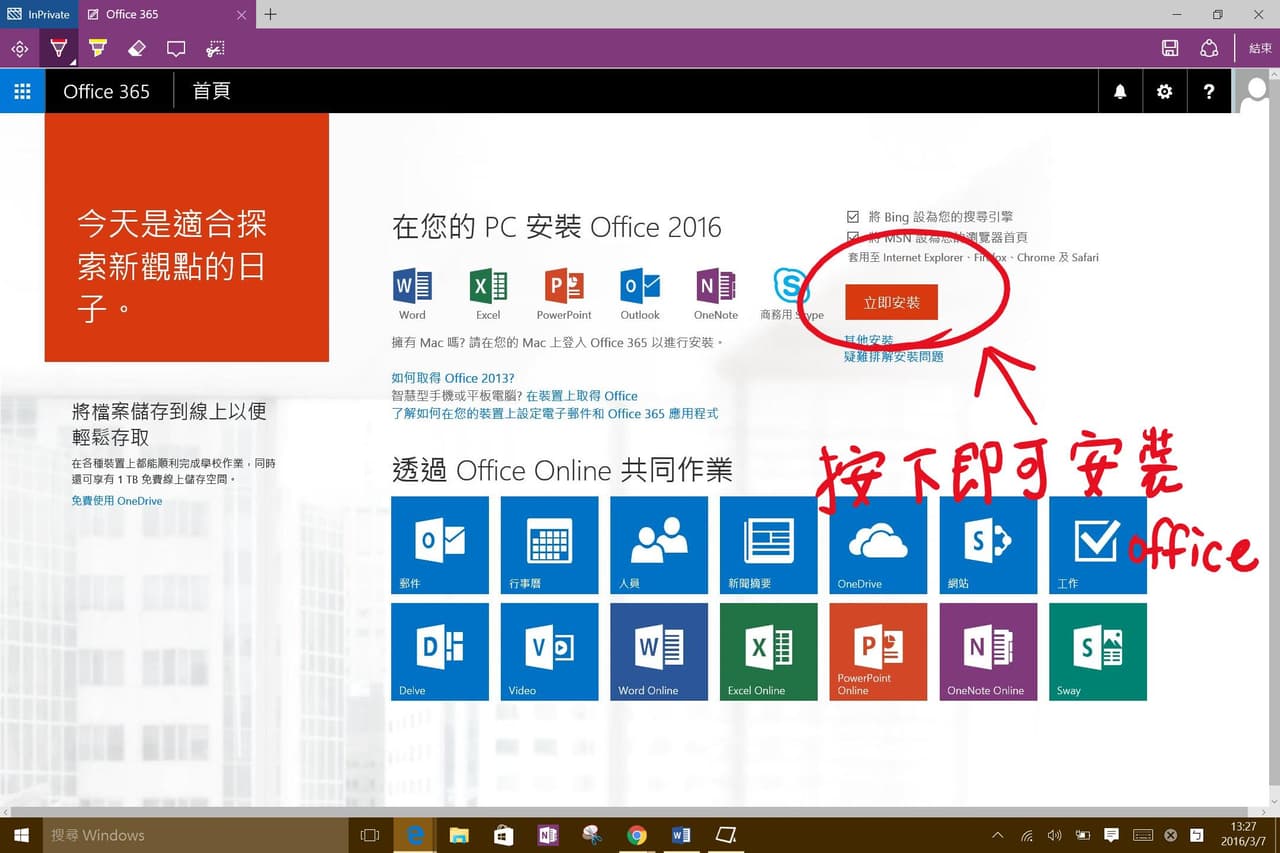The height and width of the screenshot is (853, 1280).
Task: Select the yellow highlighter tool
Action: (97, 48)
